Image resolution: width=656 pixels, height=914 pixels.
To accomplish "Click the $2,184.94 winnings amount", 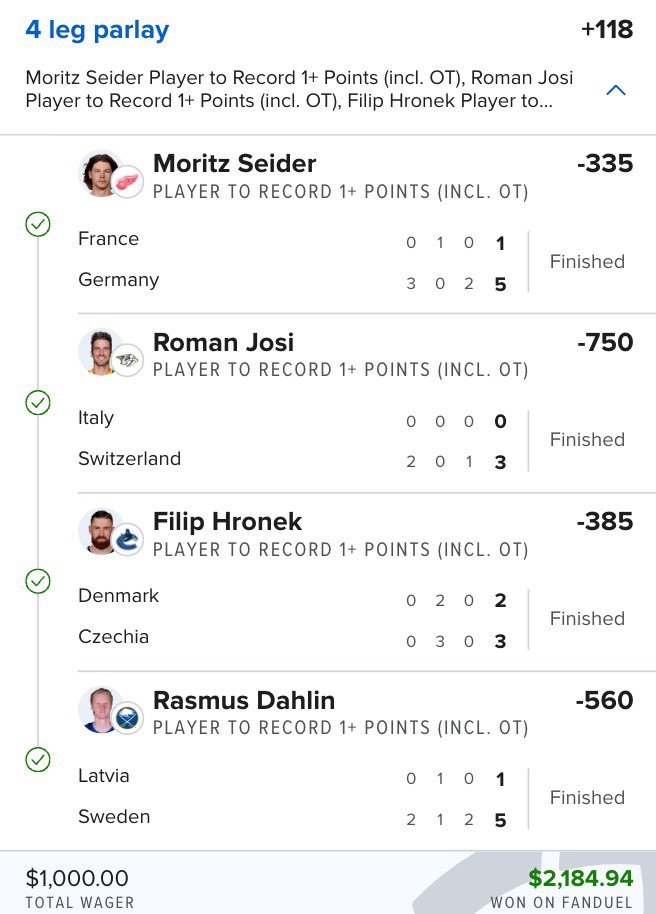I will click(x=581, y=878).
